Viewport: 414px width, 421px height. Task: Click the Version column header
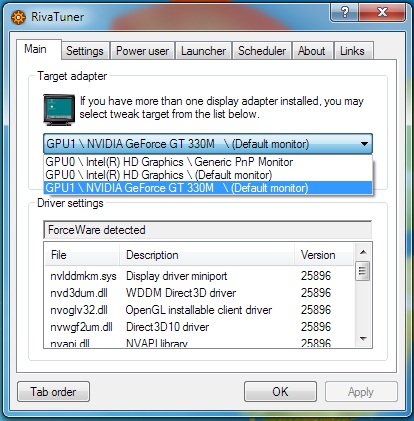pyautogui.click(x=324, y=255)
